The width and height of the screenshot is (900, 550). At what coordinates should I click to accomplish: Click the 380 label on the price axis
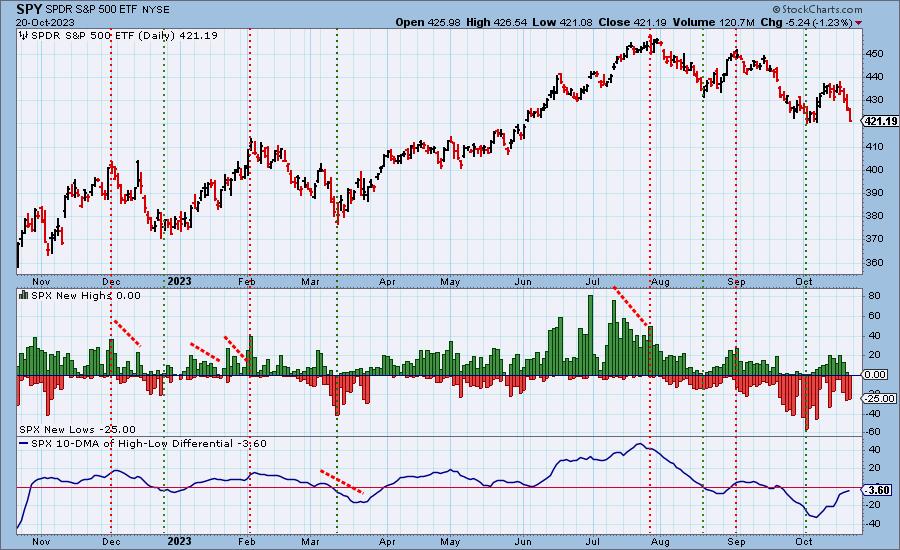[x=875, y=216]
